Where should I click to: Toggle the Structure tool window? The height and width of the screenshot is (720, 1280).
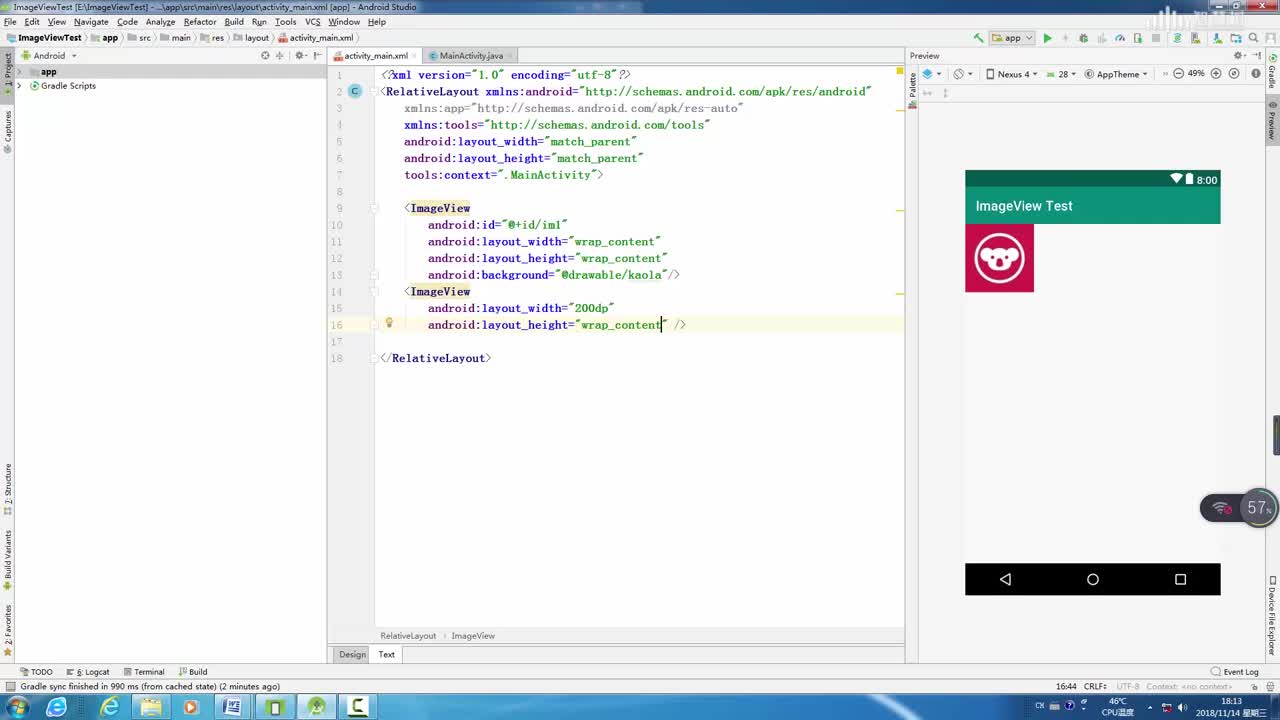click(x=7, y=489)
